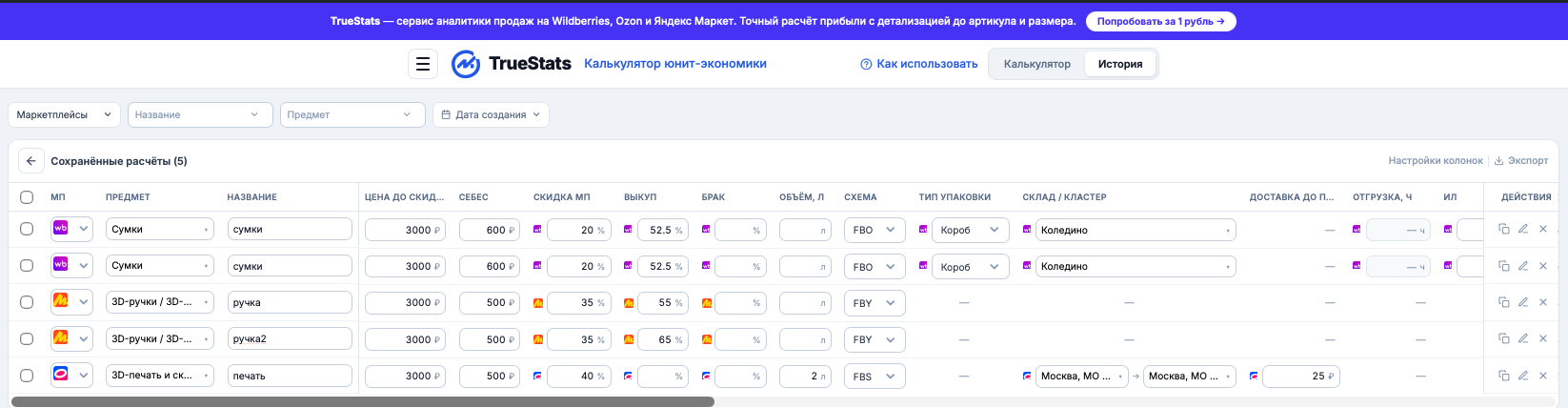The height and width of the screenshot is (408, 1568).
Task: Click the Yandex Market logo in ручка row
Action: (x=61, y=302)
